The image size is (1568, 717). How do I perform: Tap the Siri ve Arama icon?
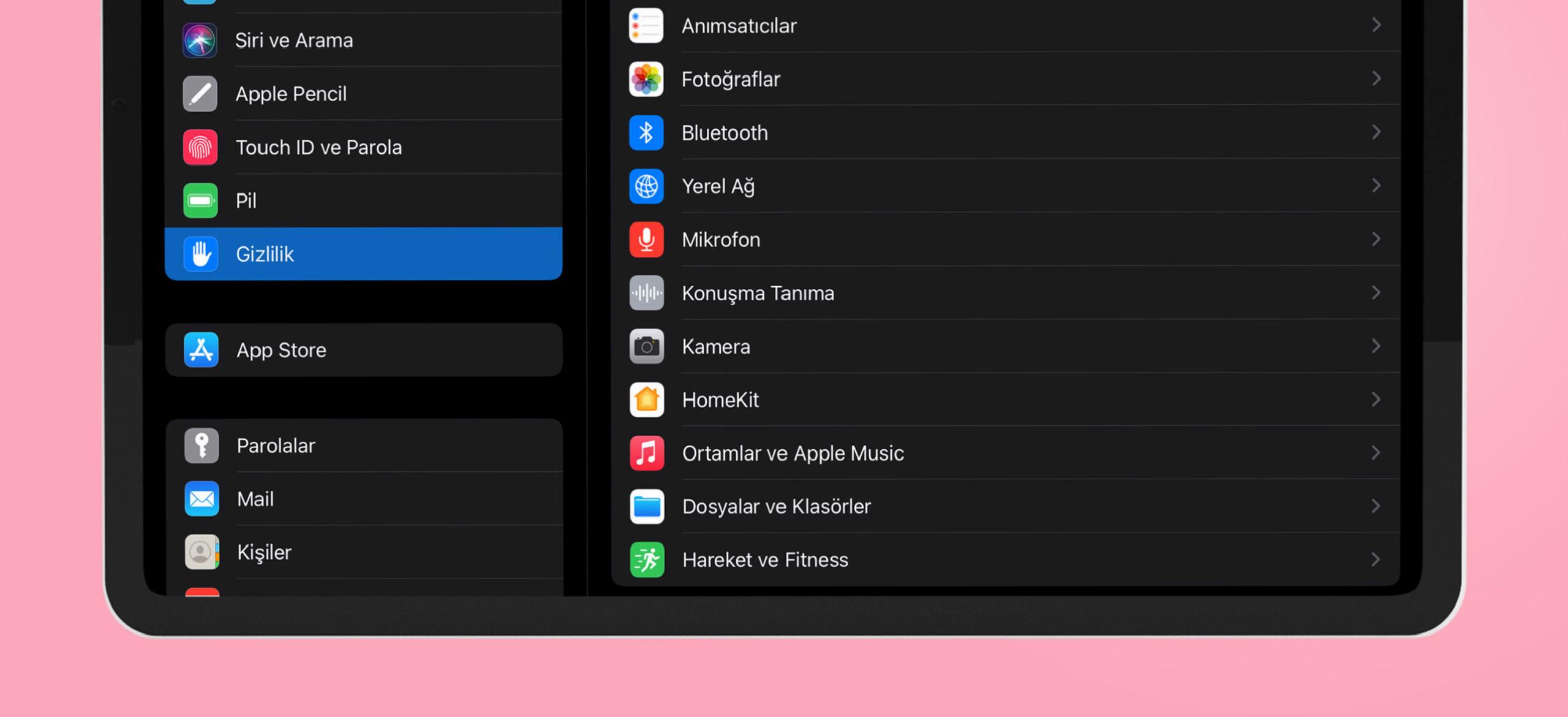tap(200, 40)
